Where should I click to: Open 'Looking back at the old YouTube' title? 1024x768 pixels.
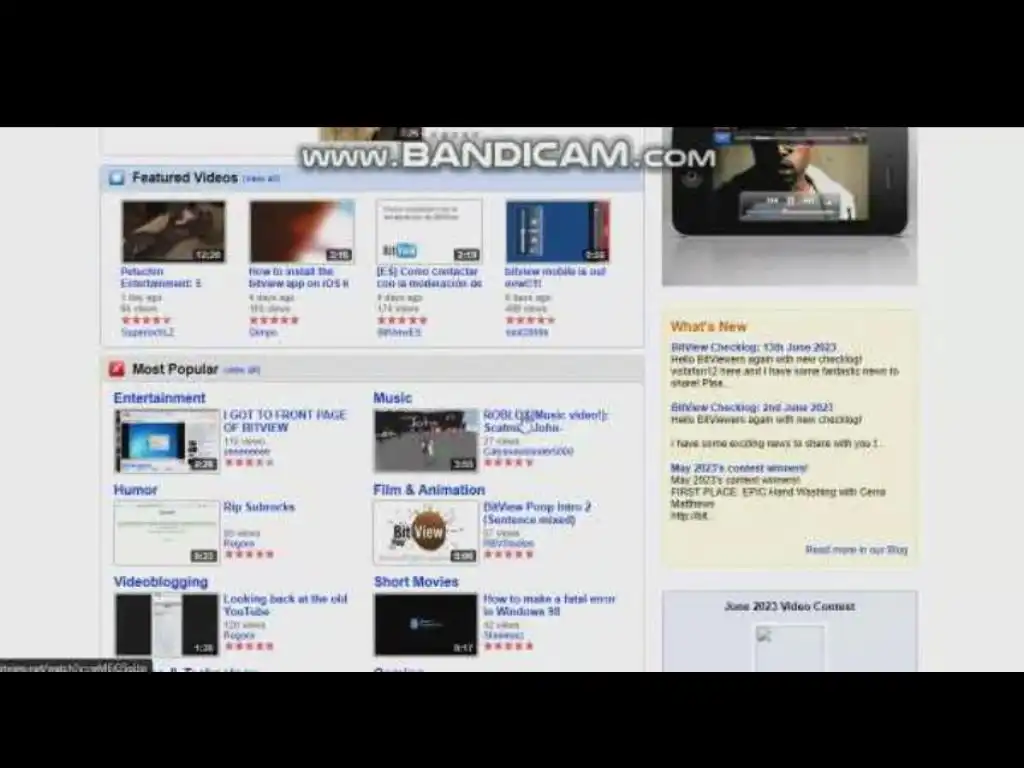pyautogui.click(x=285, y=605)
